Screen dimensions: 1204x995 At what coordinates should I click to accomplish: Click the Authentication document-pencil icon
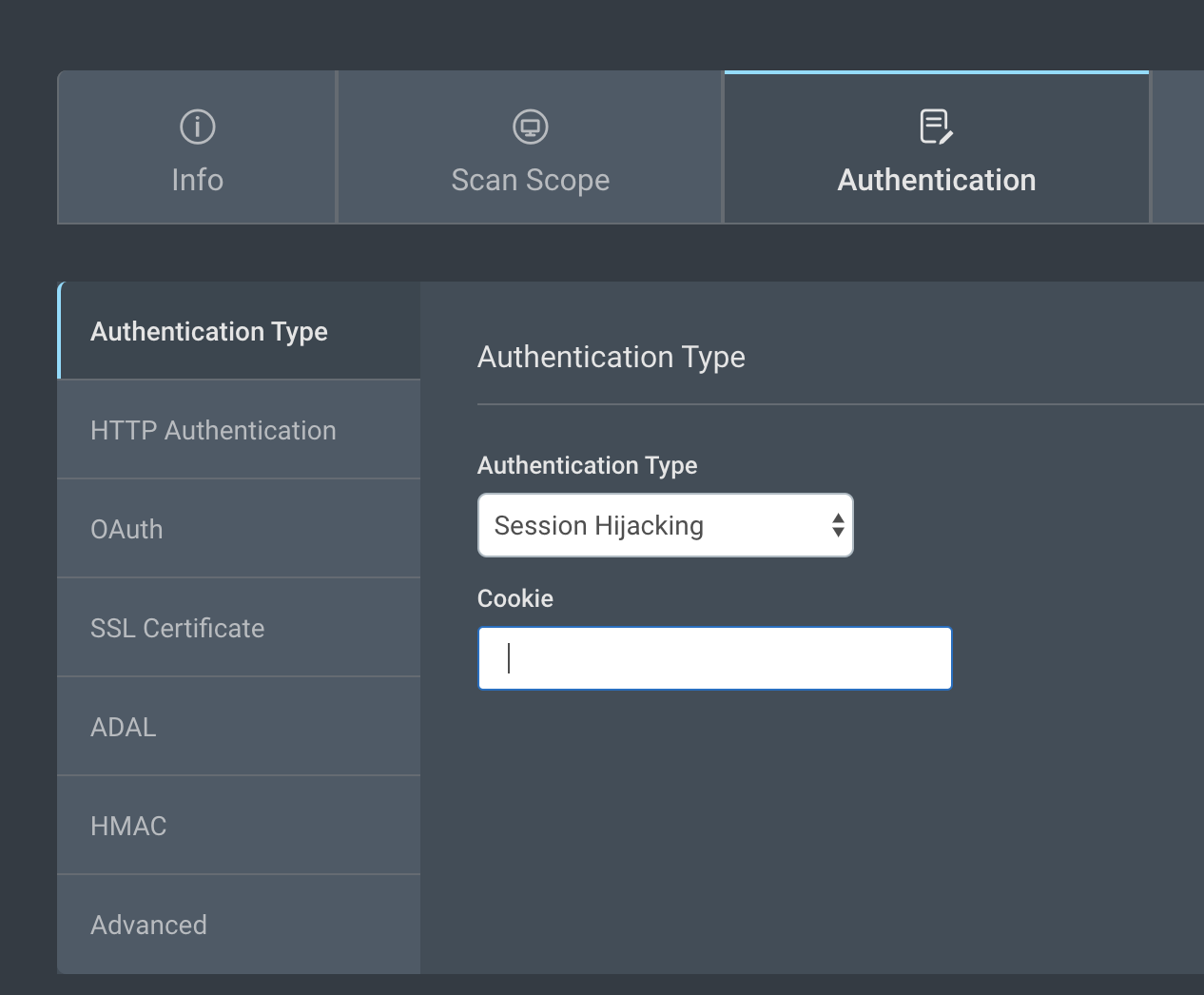coord(936,127)
